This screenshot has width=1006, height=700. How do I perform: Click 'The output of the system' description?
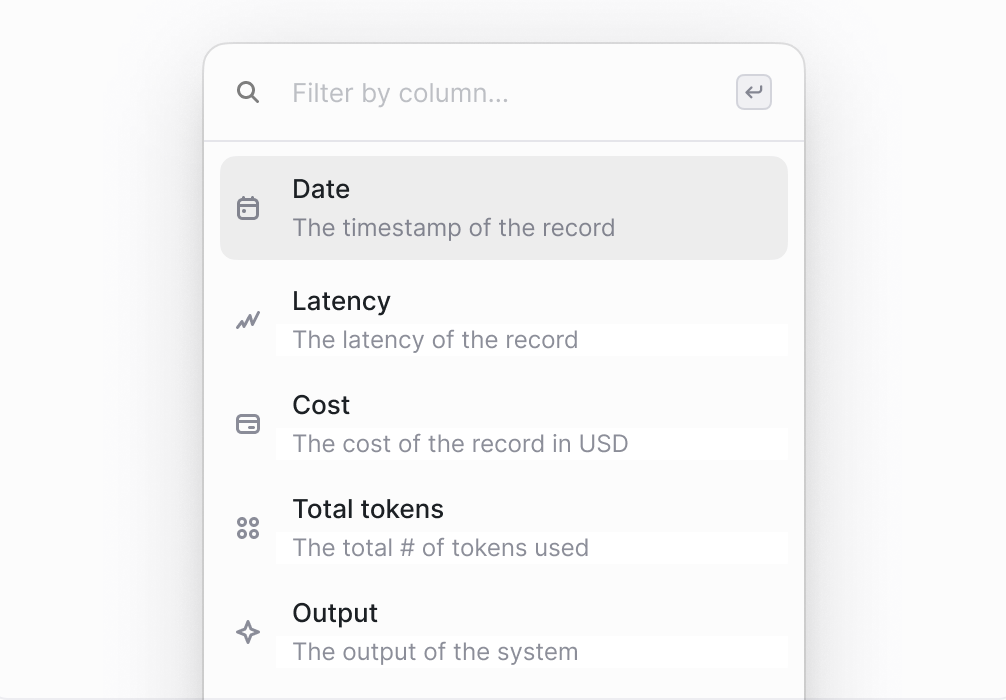coord(435,651)
